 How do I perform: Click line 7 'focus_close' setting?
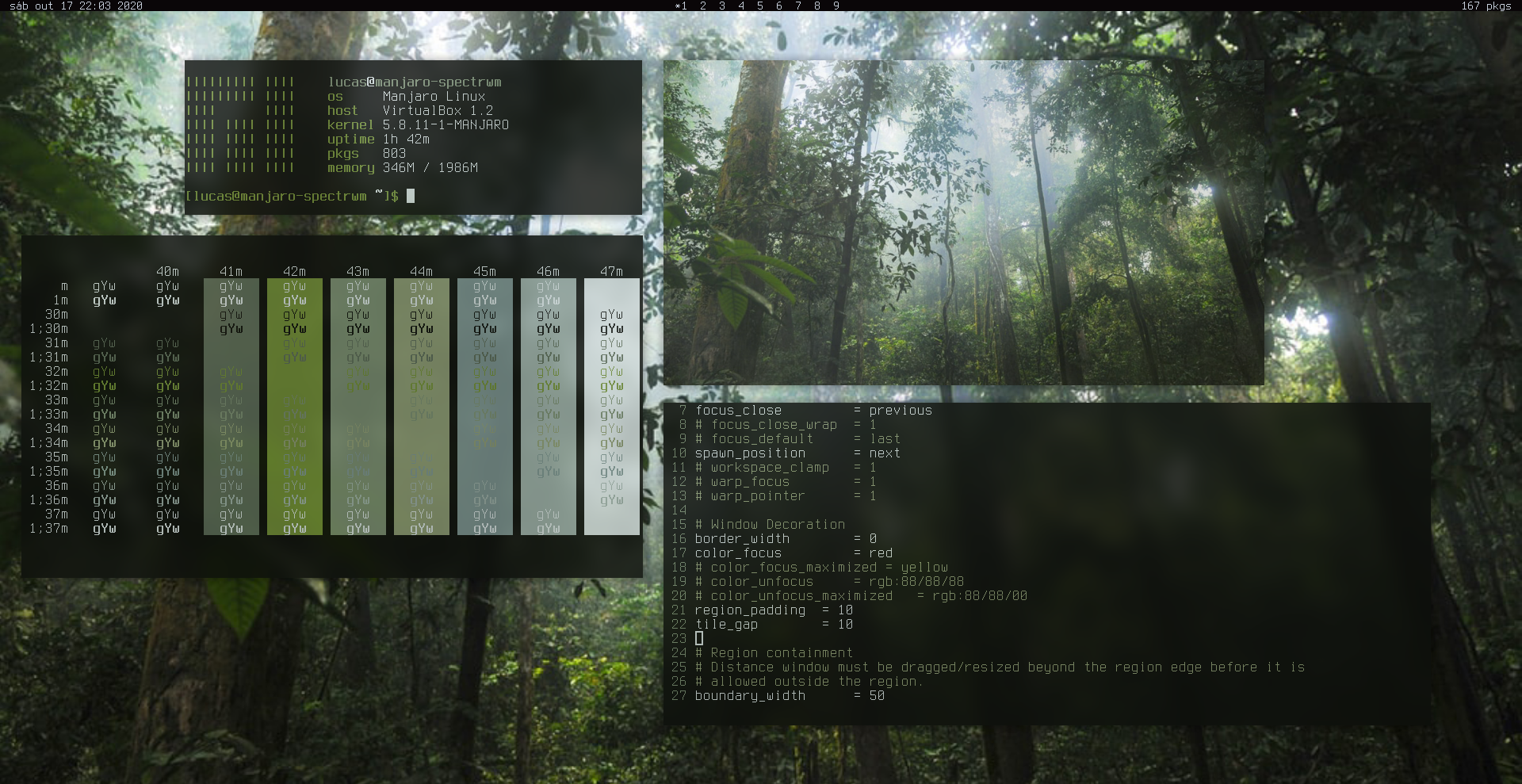point(738,410)
